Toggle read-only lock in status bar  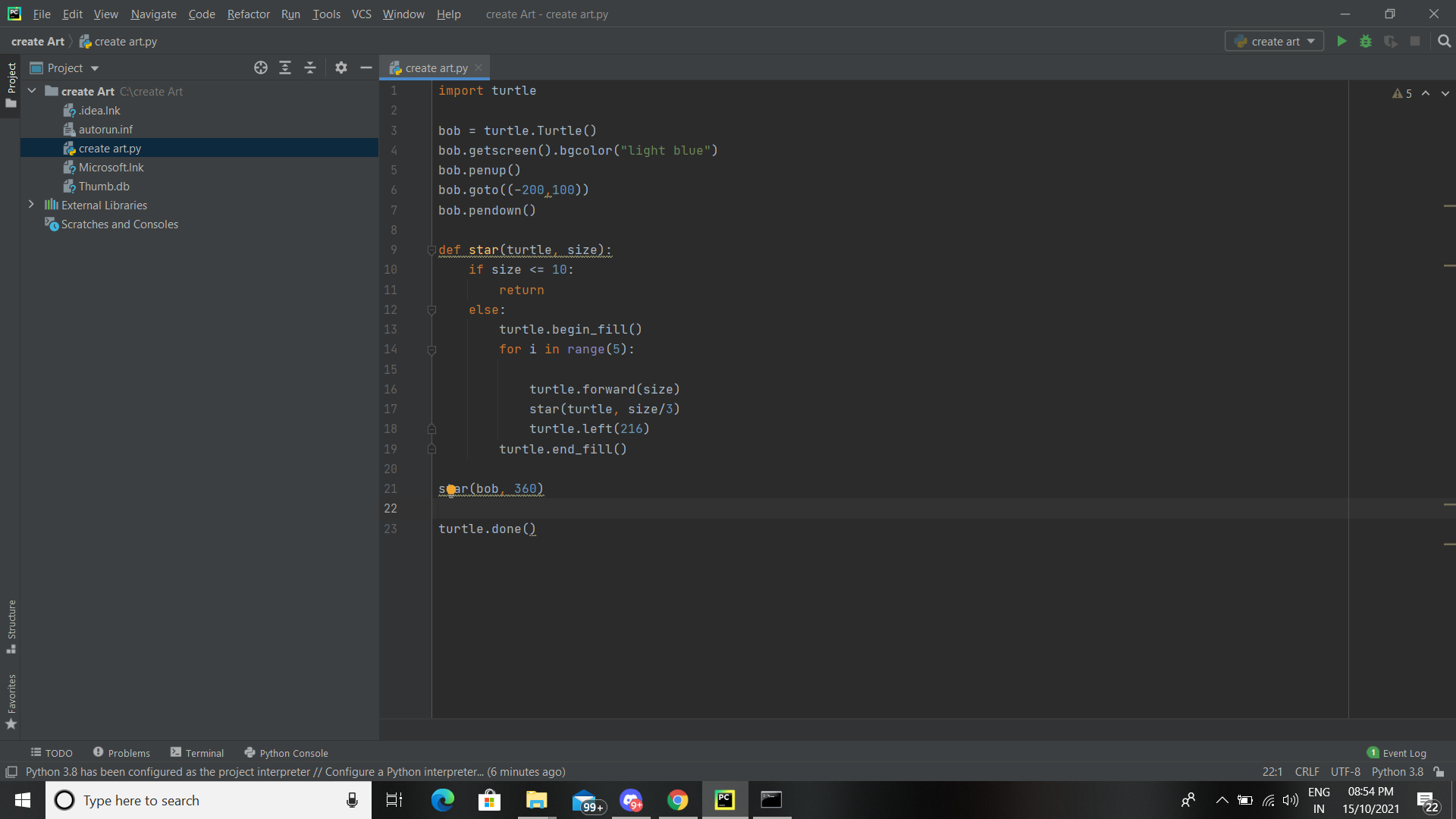tap(1439, 772)
